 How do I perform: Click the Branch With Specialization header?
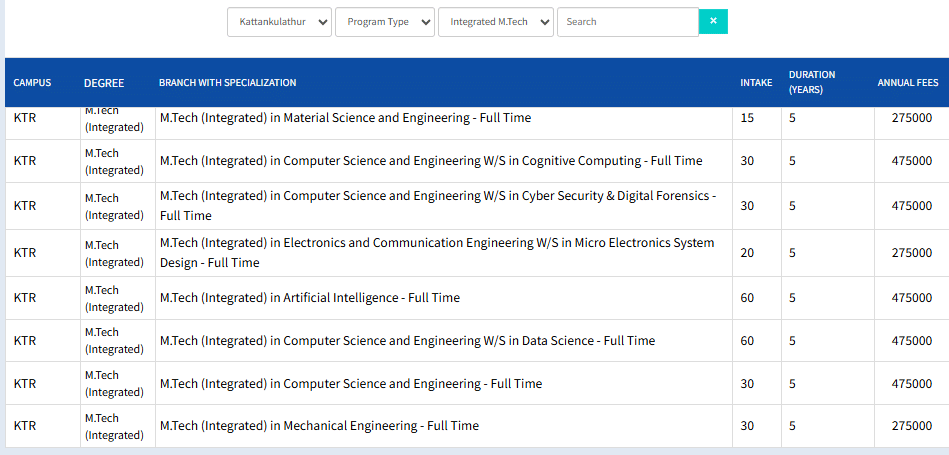coord(227,83)
